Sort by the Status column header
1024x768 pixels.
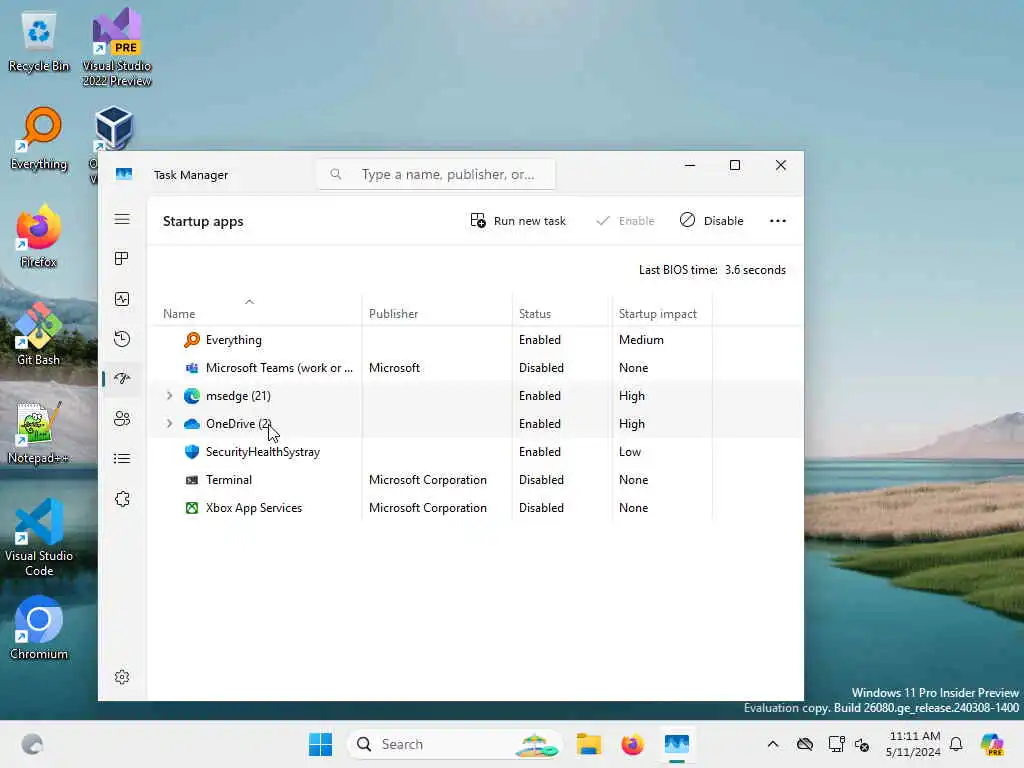(535, 314)
